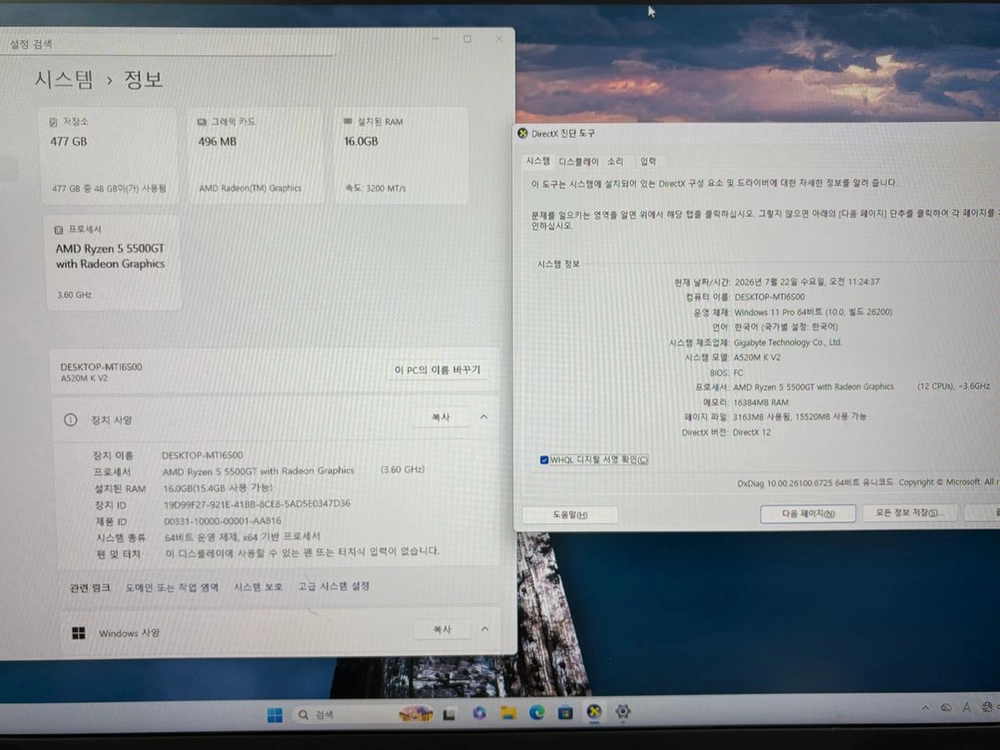Screen dimensions: 1000x750
Task: Open the 그래픽 카드 496 MB card
Action: click(256, 156)
